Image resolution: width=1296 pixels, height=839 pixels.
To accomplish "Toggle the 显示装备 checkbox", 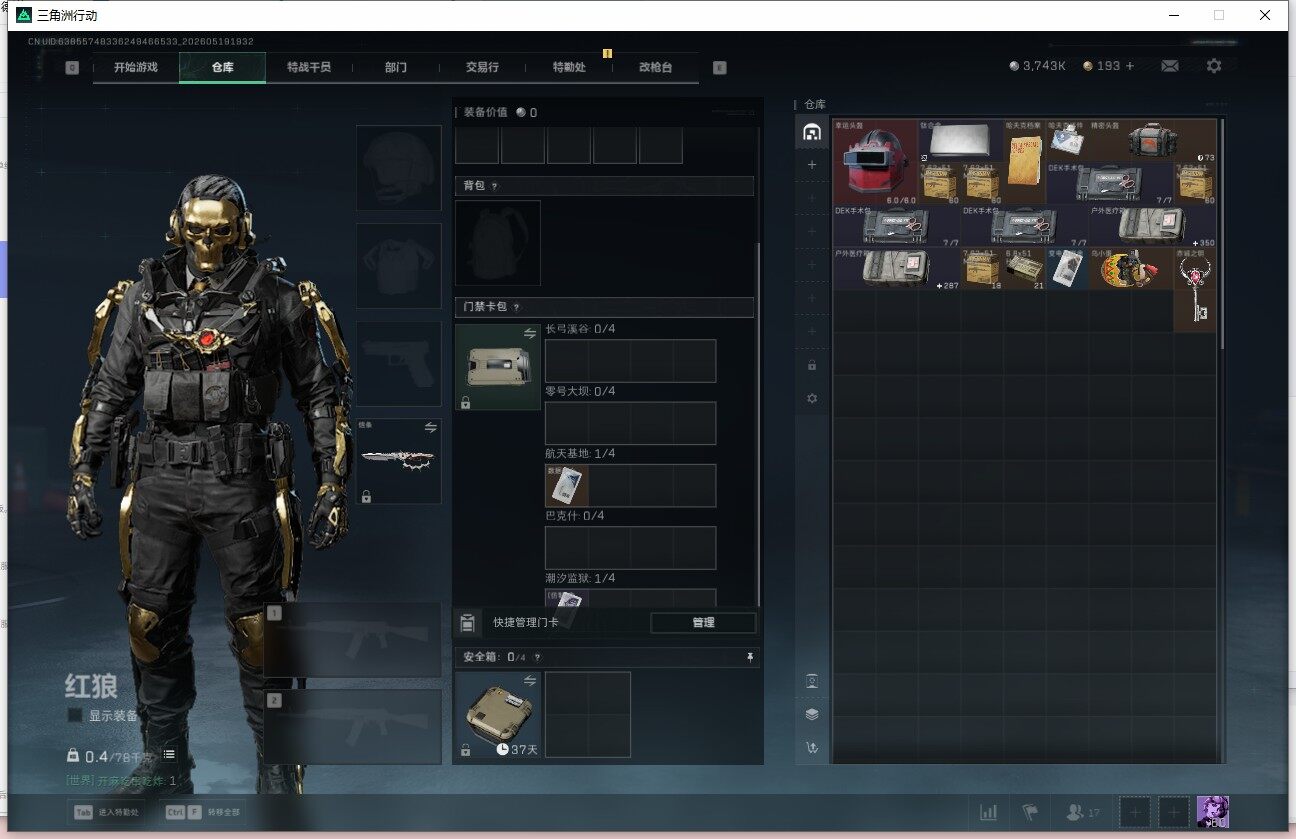I will tap(75, 715).
